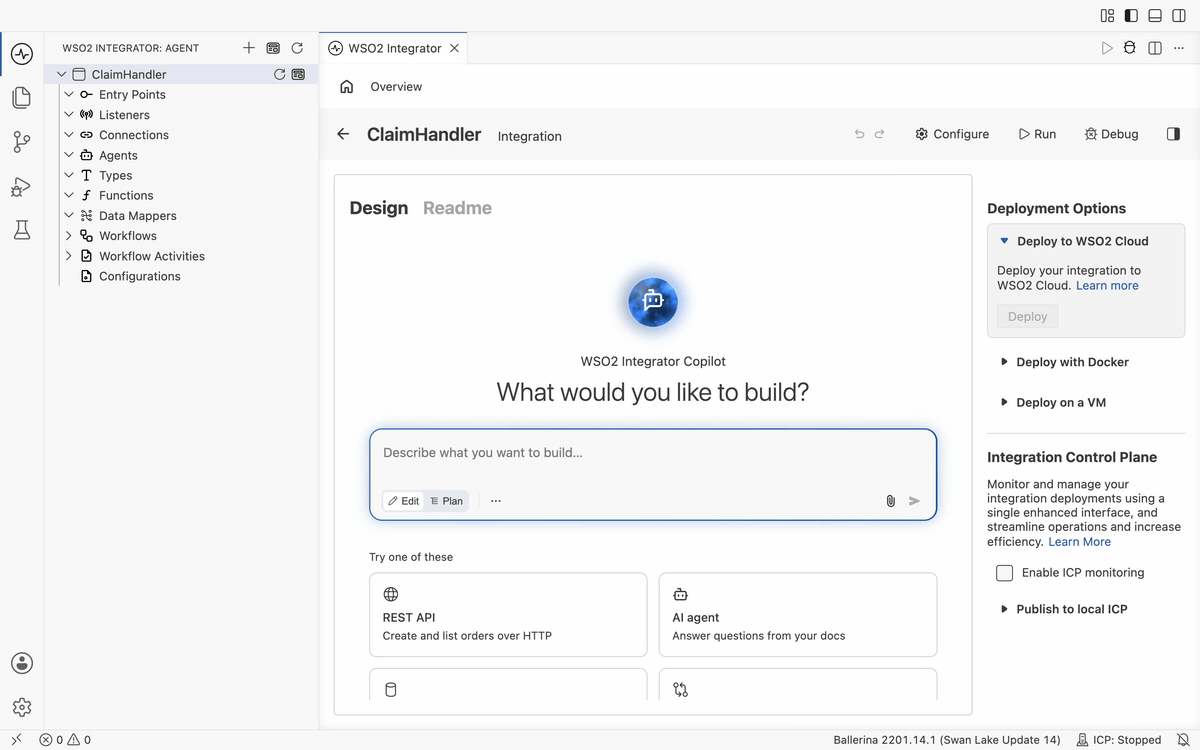Open Accounts icon in activity bar
1200x750 pixels.
[22, 663]
